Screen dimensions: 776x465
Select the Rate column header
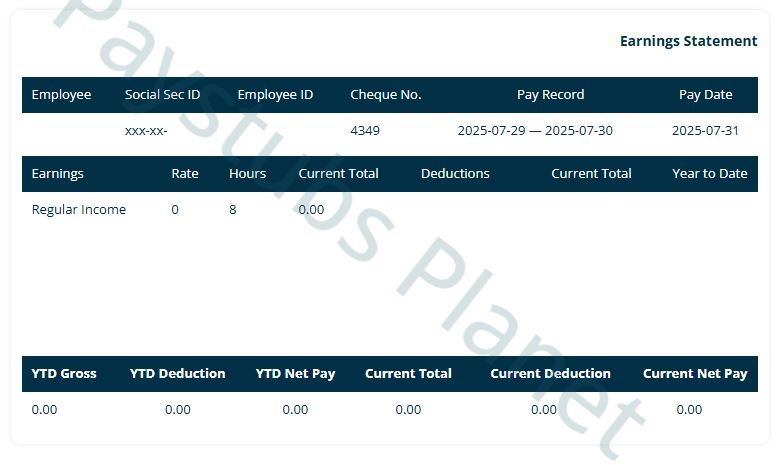coord(185,174)
